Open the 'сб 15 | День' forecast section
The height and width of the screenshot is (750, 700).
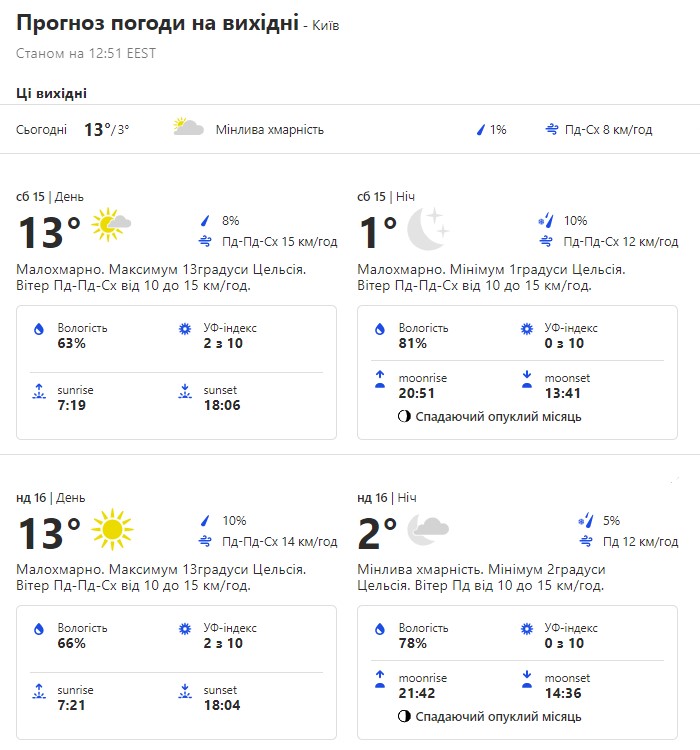(51, 196)
